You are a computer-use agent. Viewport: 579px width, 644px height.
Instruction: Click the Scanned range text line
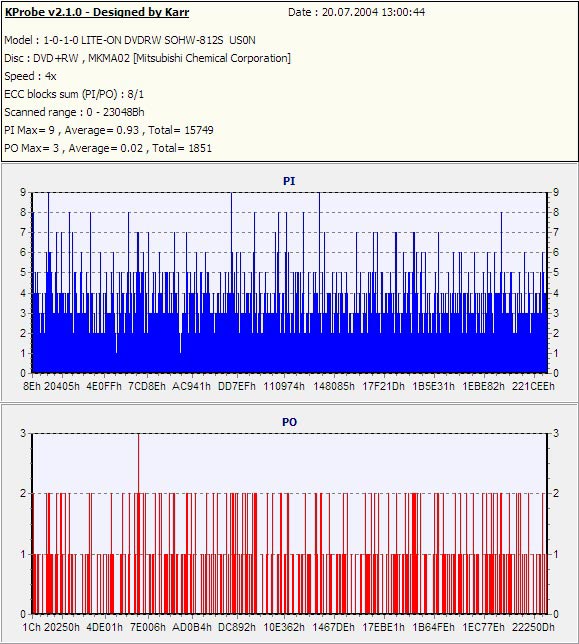74,112
